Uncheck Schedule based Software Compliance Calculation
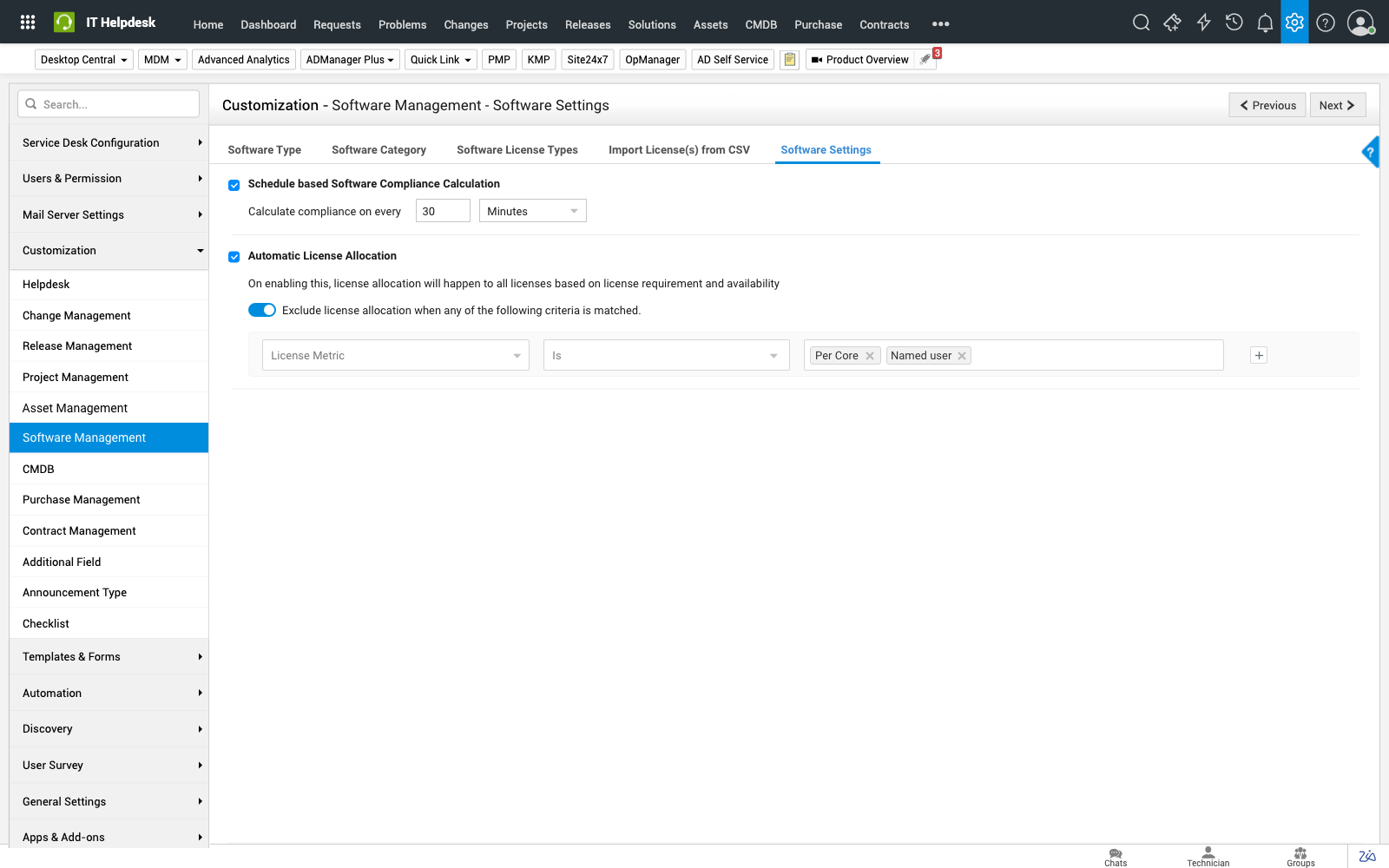 coord(234,185)
